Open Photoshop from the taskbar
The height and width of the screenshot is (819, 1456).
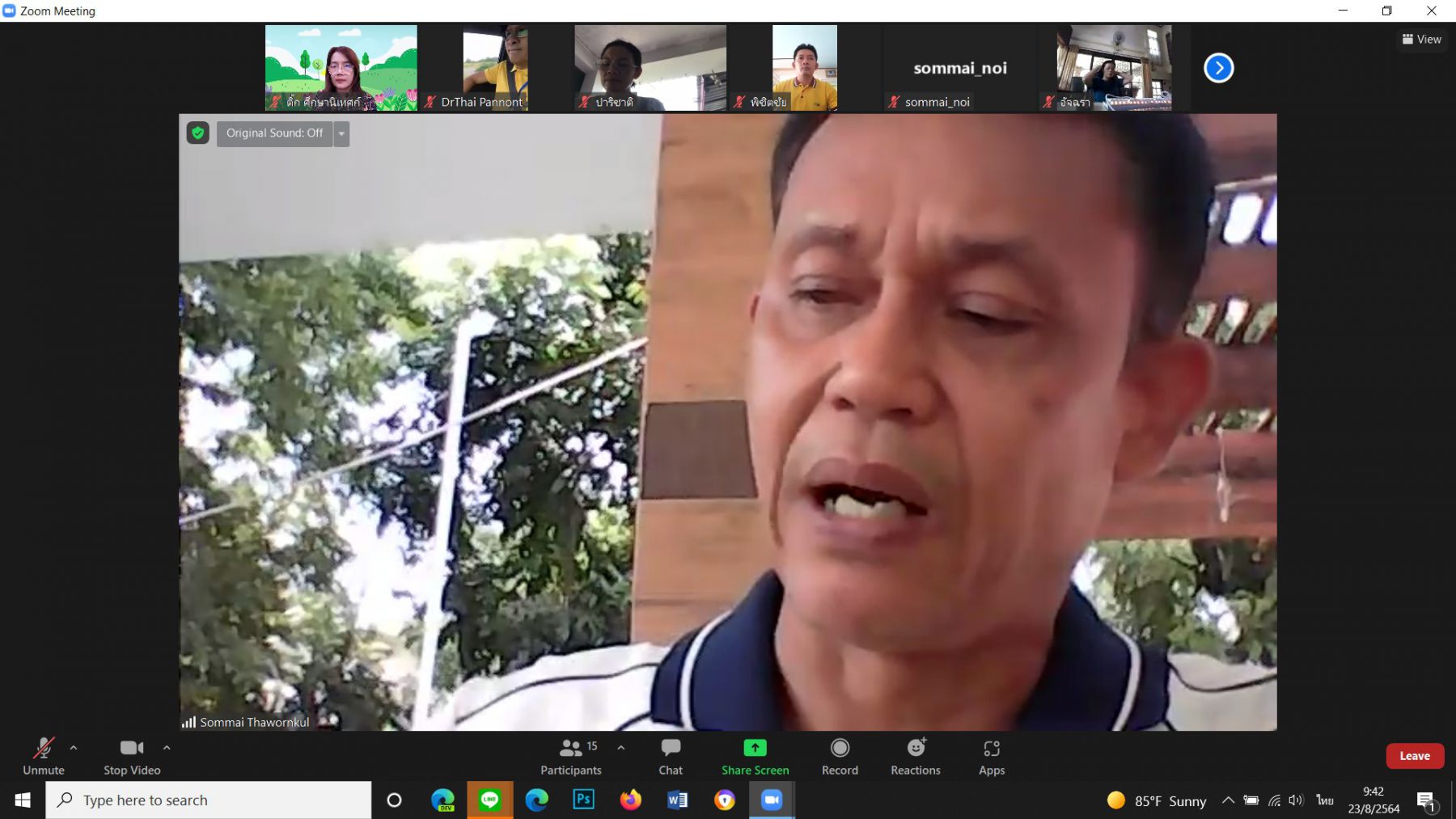[583, 800]
